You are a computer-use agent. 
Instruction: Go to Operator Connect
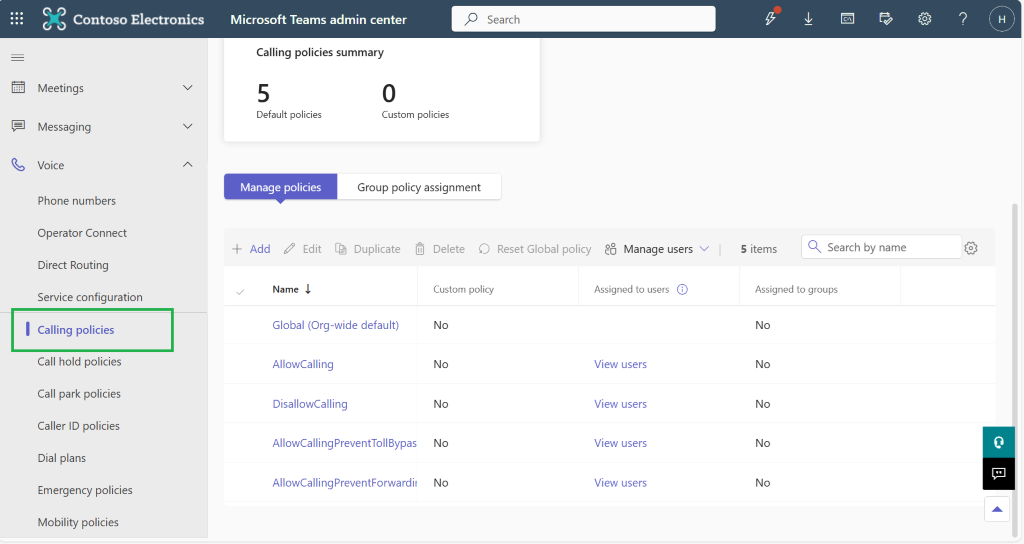pyautogui.click(x=82, y=232)
